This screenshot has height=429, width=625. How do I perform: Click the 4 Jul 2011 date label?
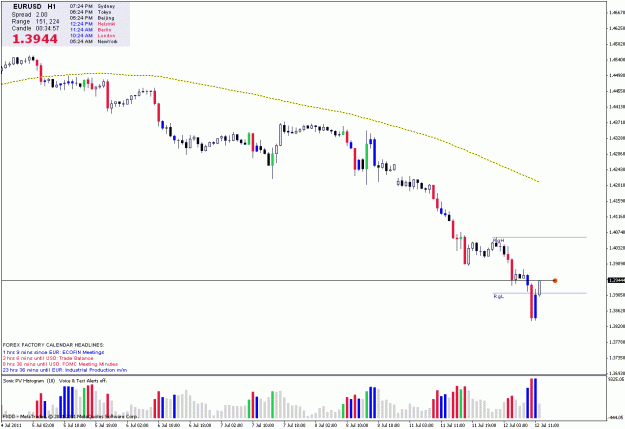pos(11,425)
